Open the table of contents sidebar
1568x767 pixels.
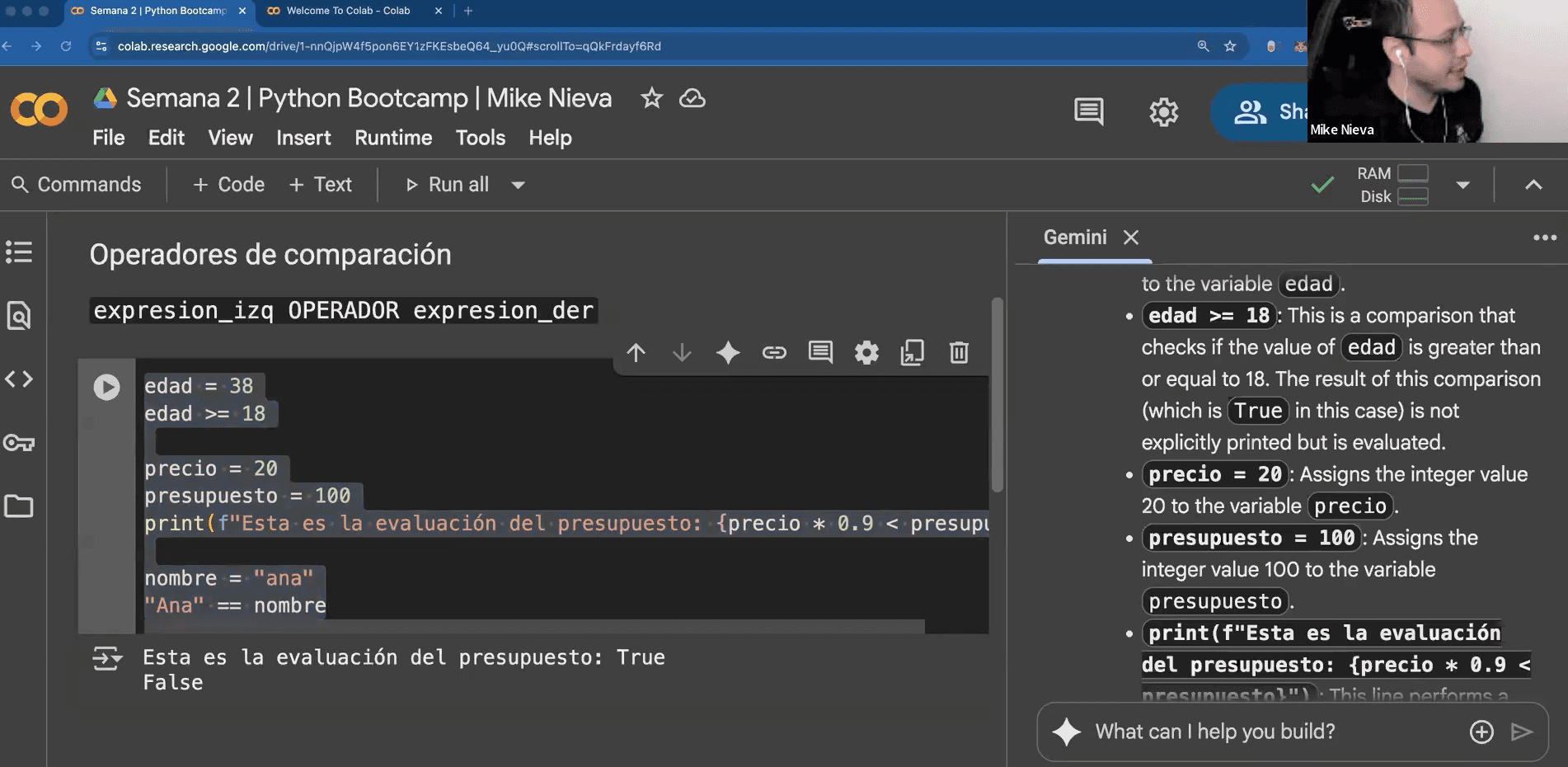pyautogui.click(x=19, y=252)
